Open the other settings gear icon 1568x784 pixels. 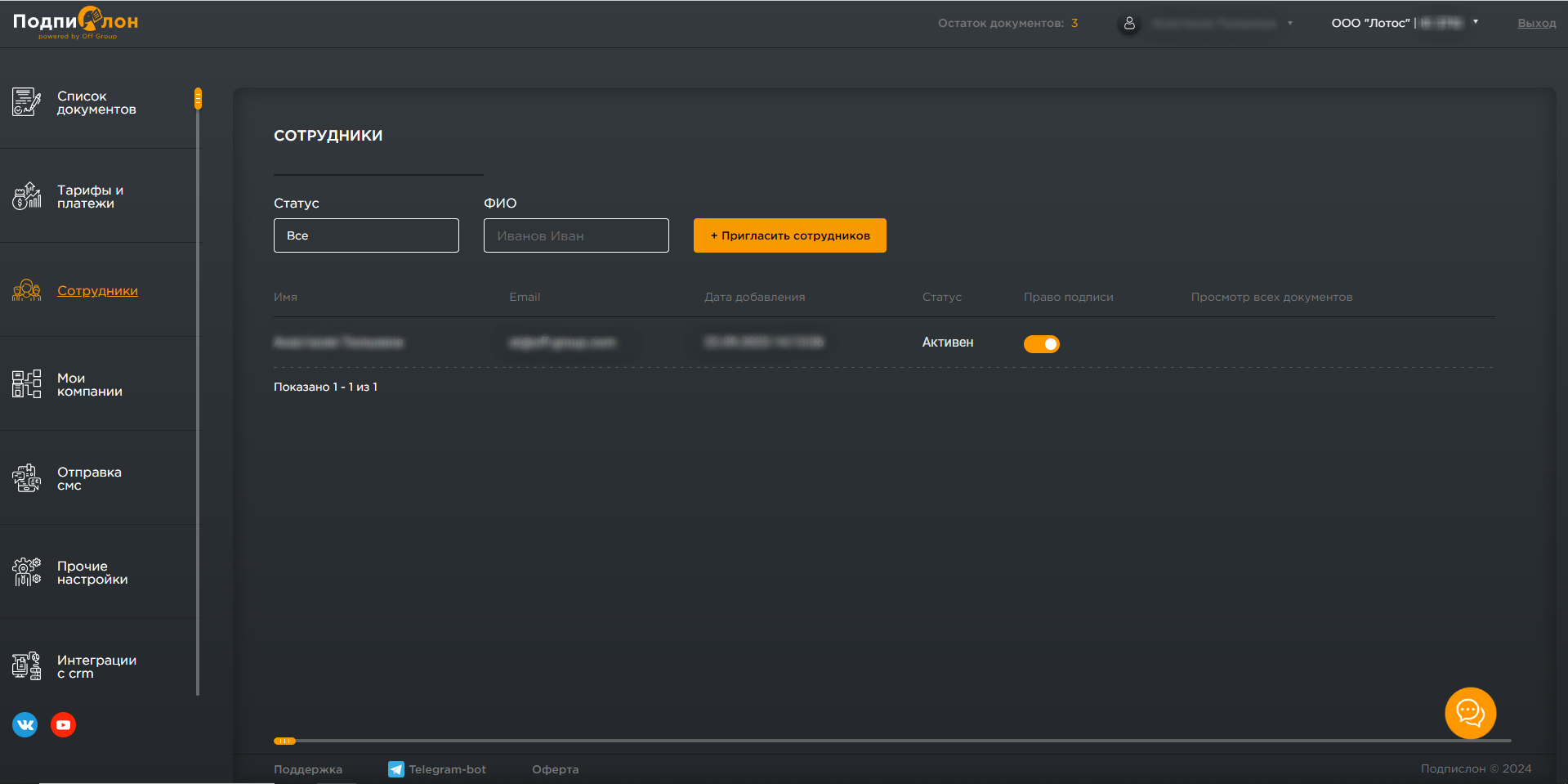click(x=26, y=572)
